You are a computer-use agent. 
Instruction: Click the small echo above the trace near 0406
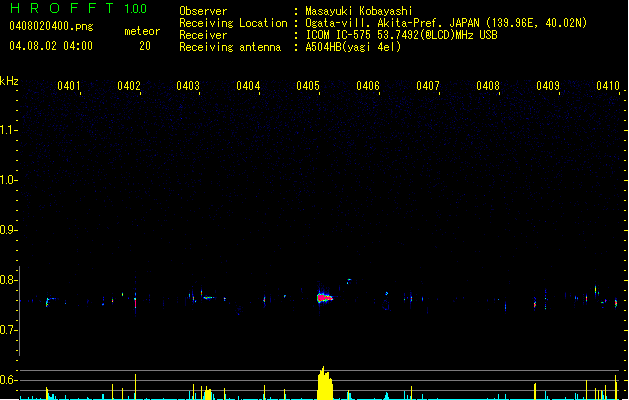point(349,280)
